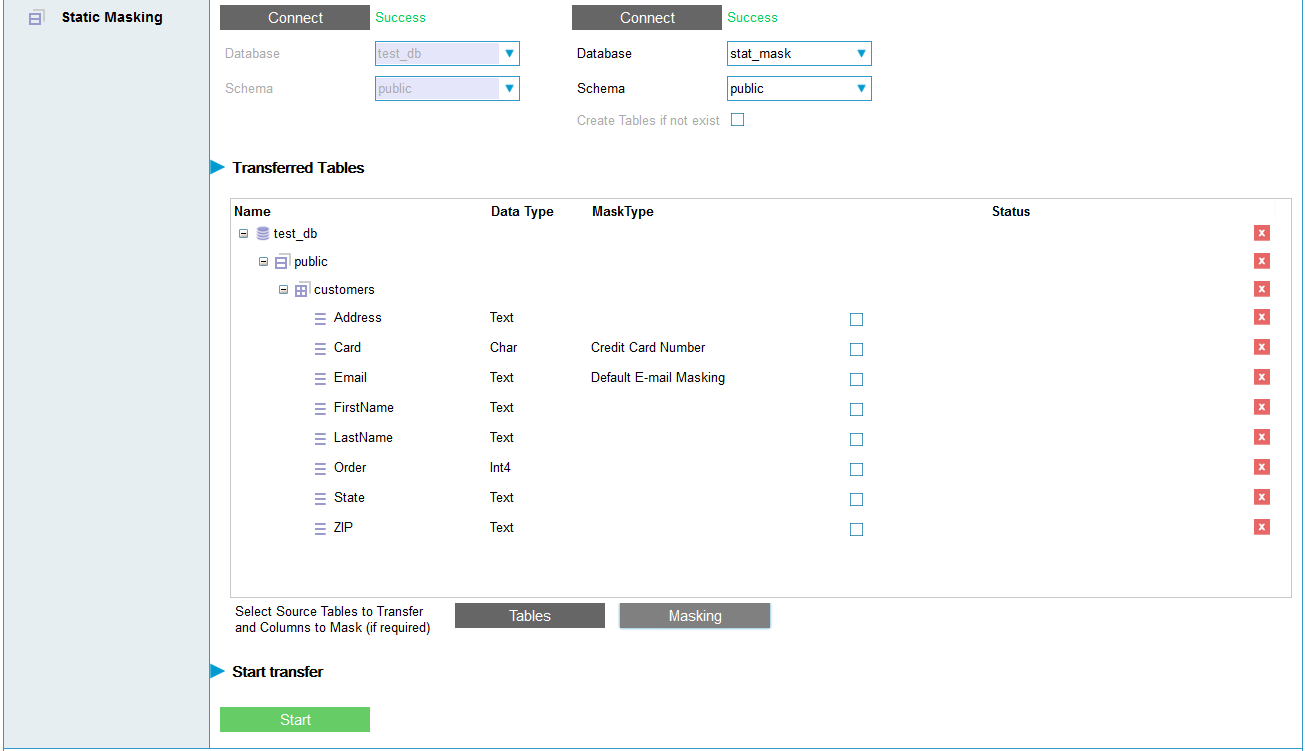
Task: Toggle the checkbox in the LastName row
Action: [856, 440]
